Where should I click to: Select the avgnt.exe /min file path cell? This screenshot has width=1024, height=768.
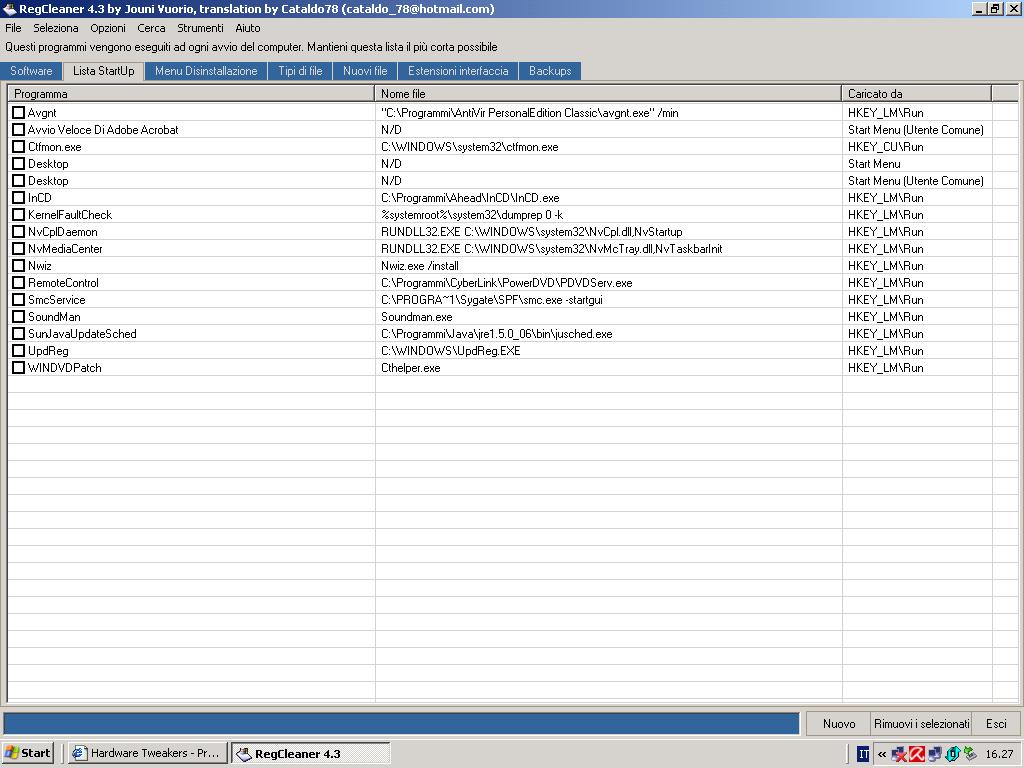coord(530,113)
